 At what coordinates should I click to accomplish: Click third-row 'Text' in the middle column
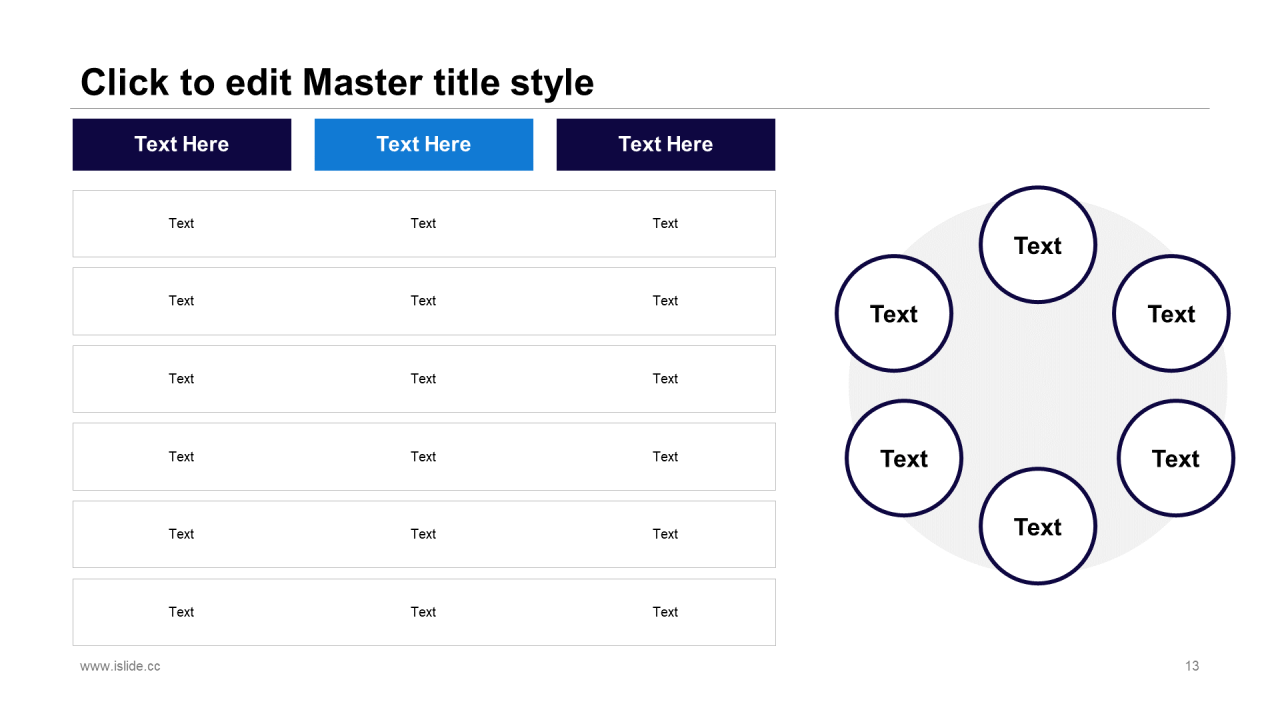423,378
